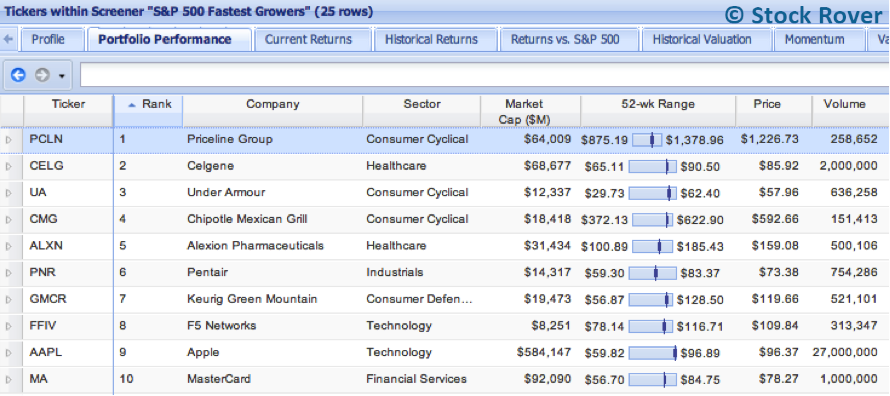Sort by Market Cap ($M) header

(531, 111)
